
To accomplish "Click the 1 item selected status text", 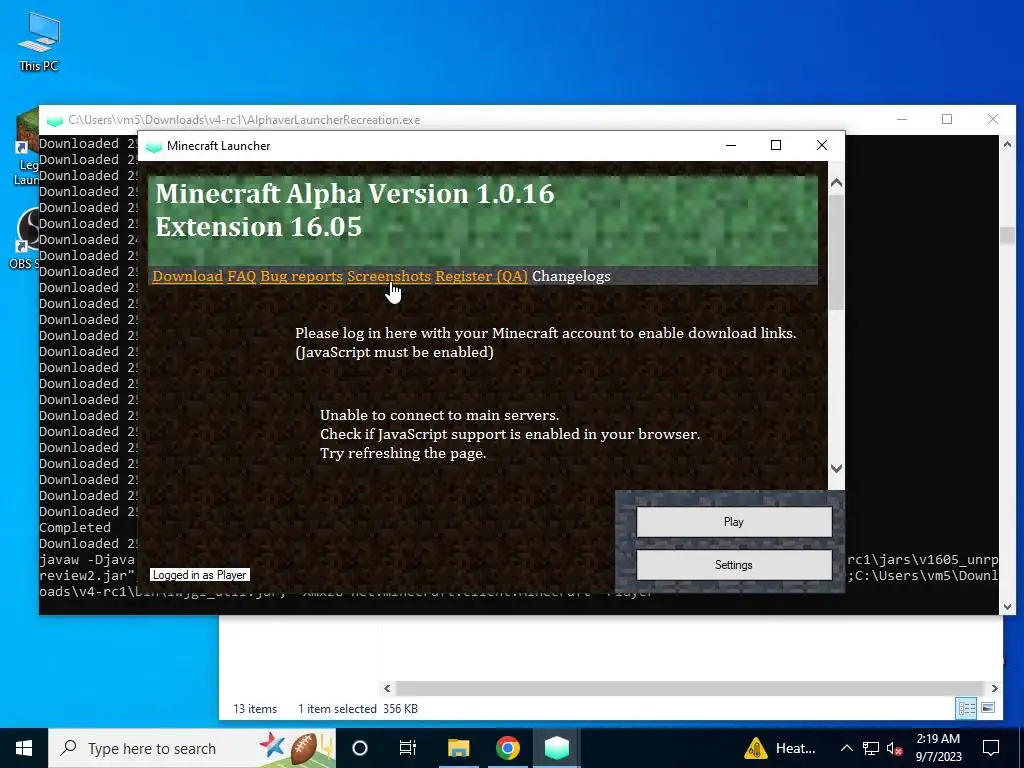I will click(337, 709).
